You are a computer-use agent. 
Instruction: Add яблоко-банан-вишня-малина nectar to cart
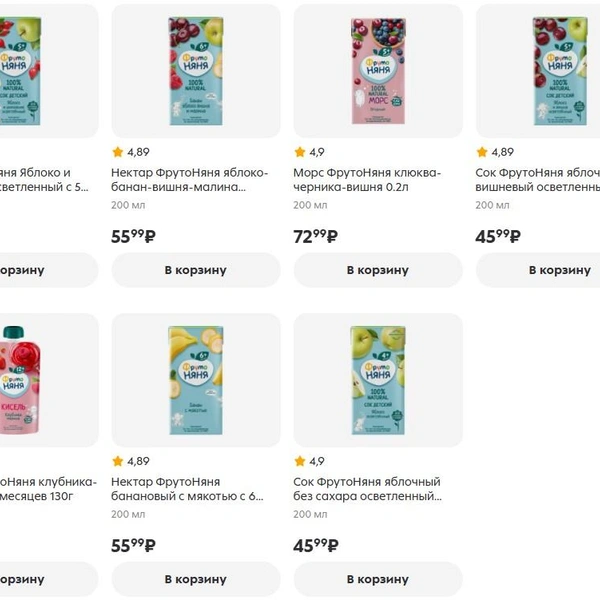[x=196, y=270]
